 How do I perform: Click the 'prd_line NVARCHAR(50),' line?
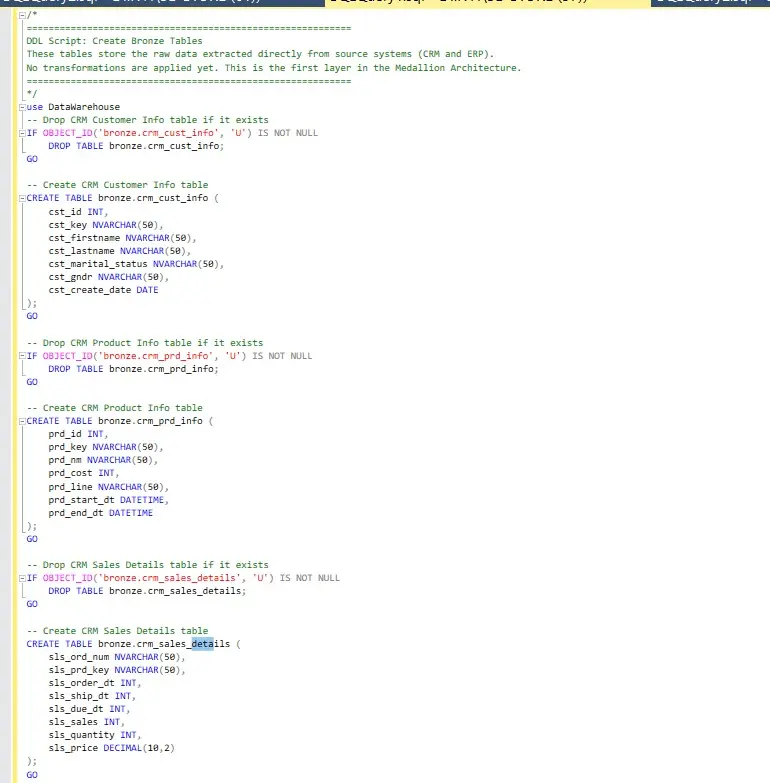108,487
